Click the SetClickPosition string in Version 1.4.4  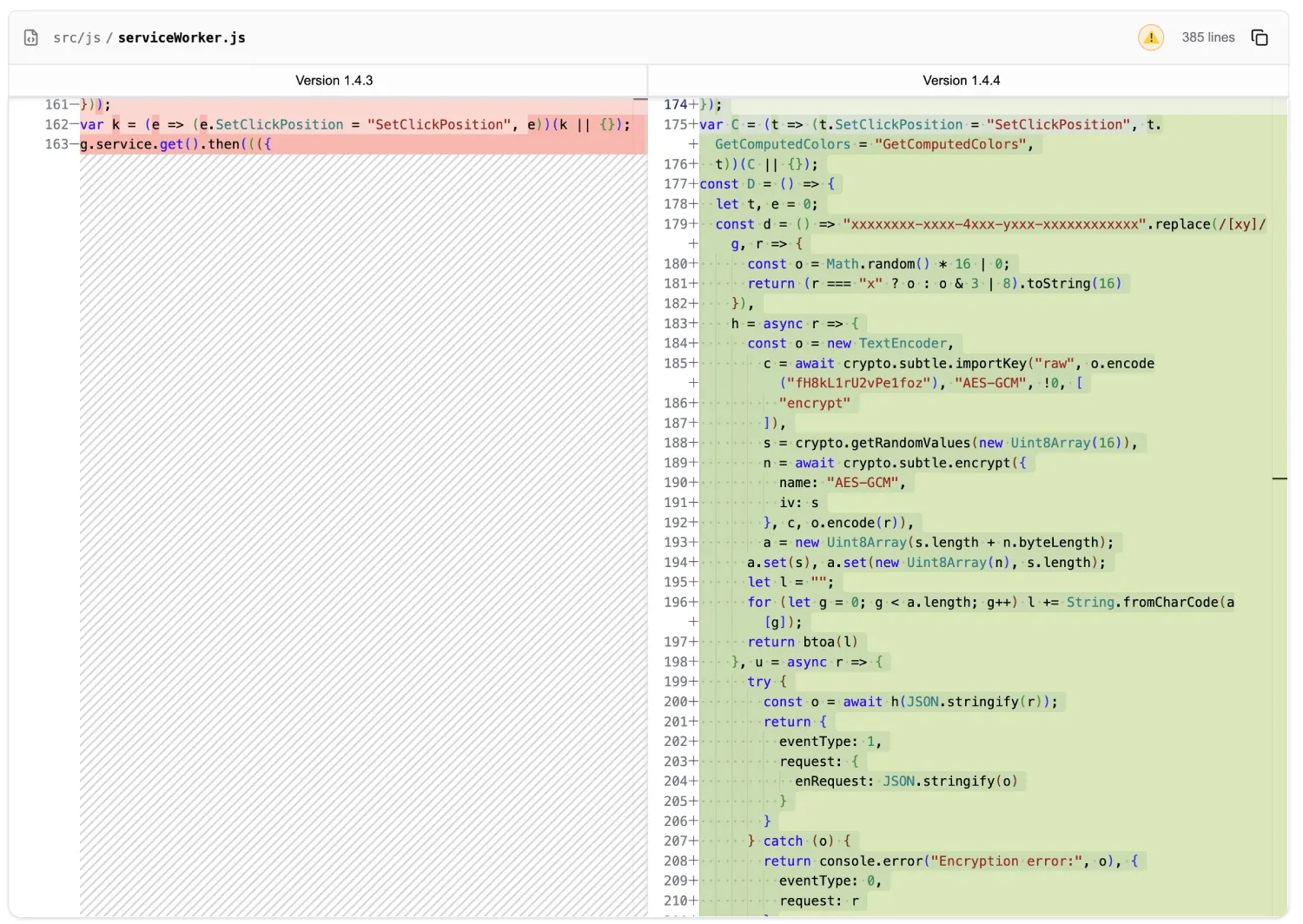coord(1058,124)
